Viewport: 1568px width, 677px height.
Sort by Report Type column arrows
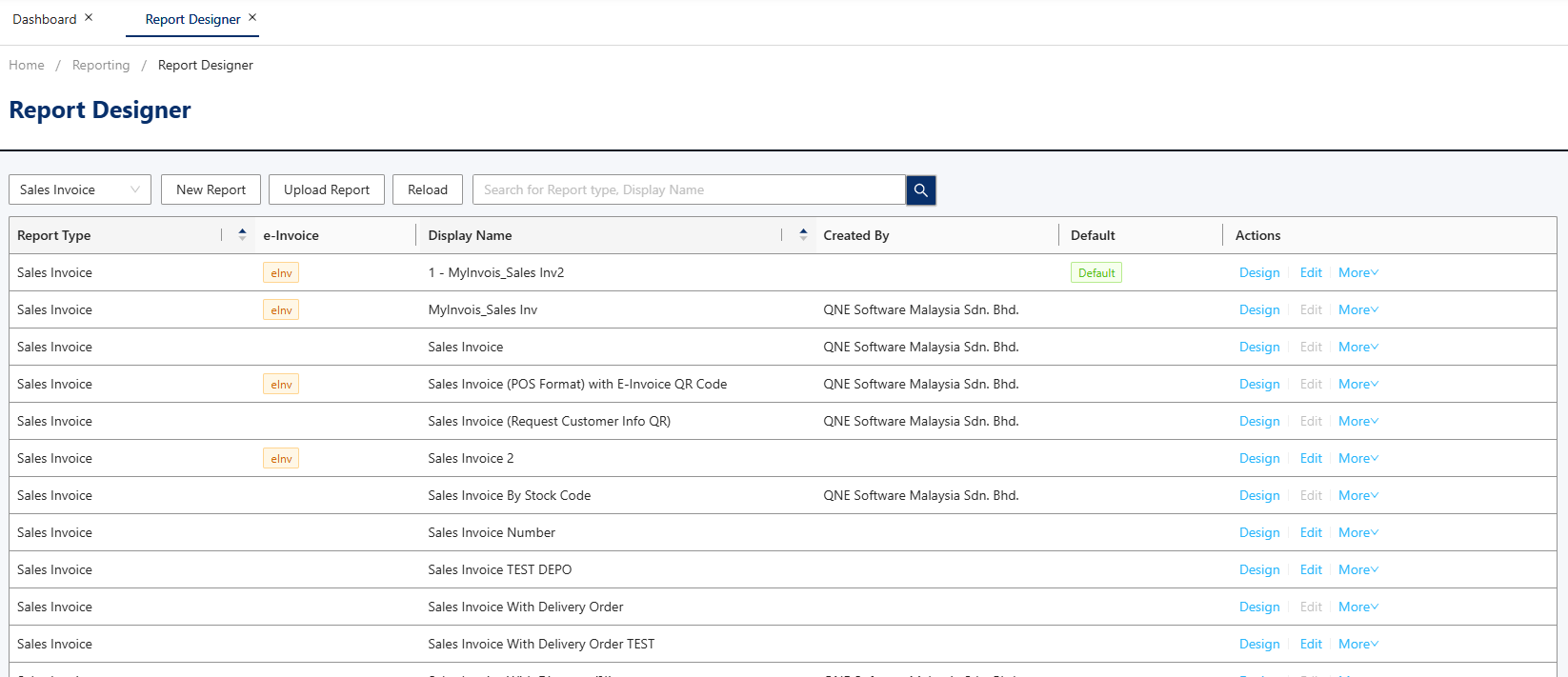point(242,235)
